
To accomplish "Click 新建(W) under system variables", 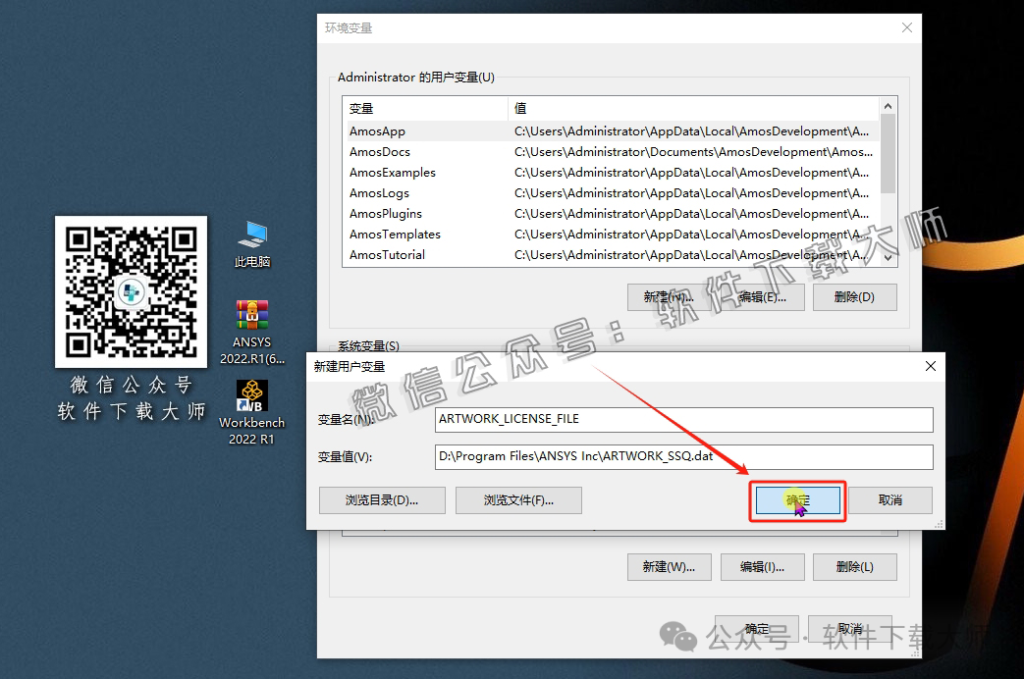I will (x=669, y=567).
